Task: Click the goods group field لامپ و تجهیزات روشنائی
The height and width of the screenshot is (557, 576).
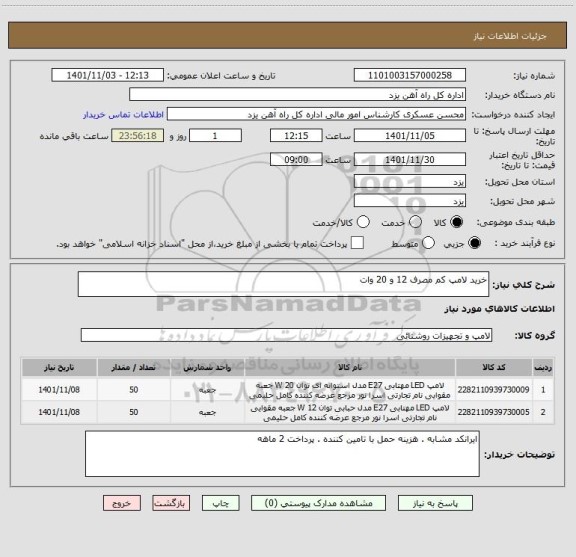Action: point(286,335)
